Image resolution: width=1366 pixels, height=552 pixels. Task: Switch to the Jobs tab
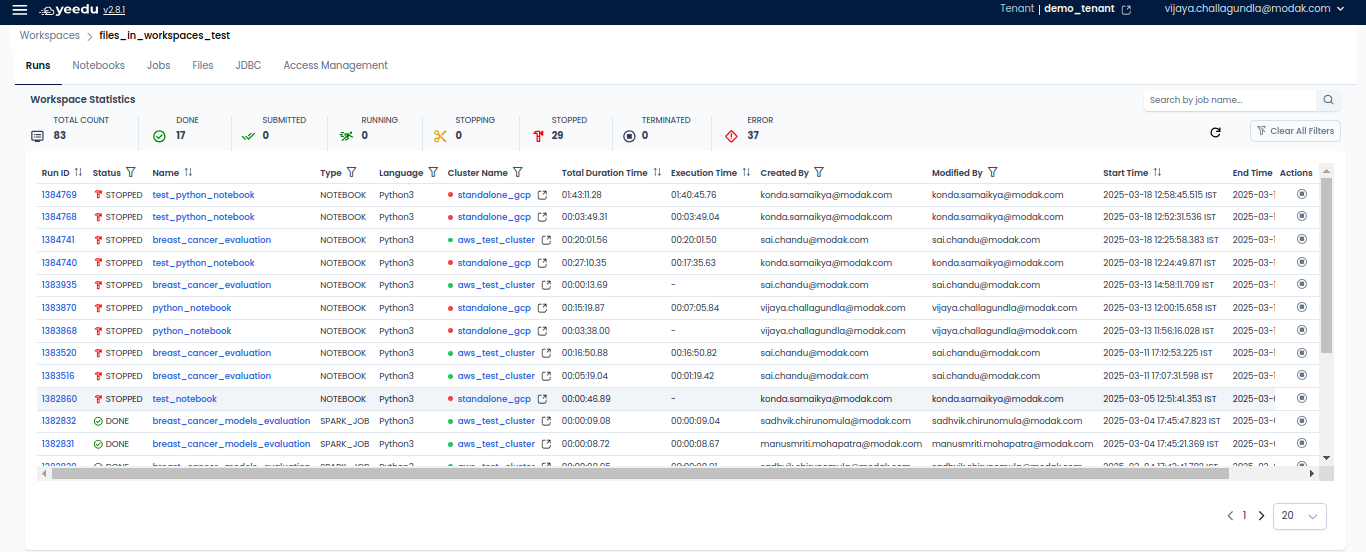(158, 65)
